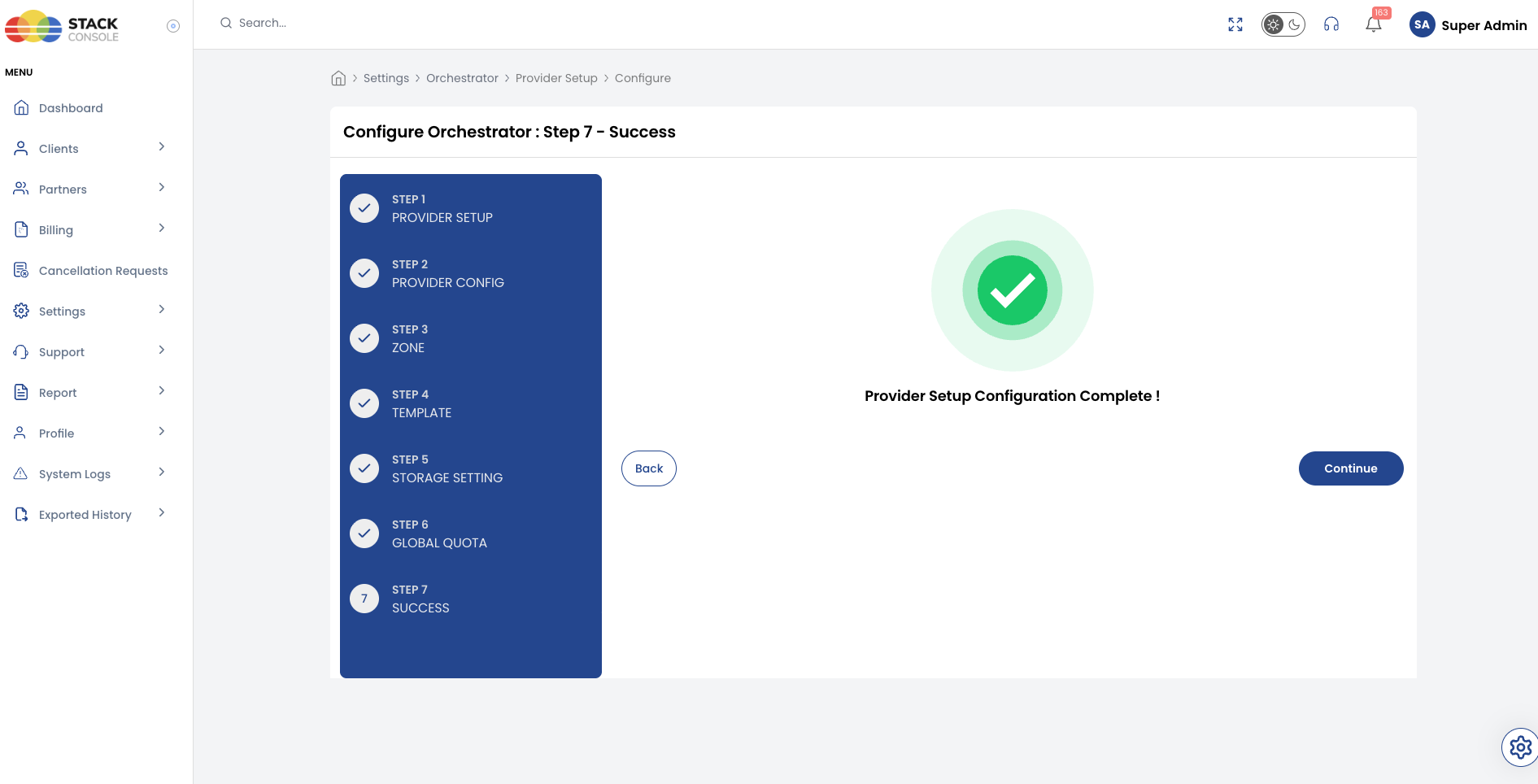Click the Profile user icon
Image resolution: width=1538 pixels, height=784 pixels.
tap(21, 433)
